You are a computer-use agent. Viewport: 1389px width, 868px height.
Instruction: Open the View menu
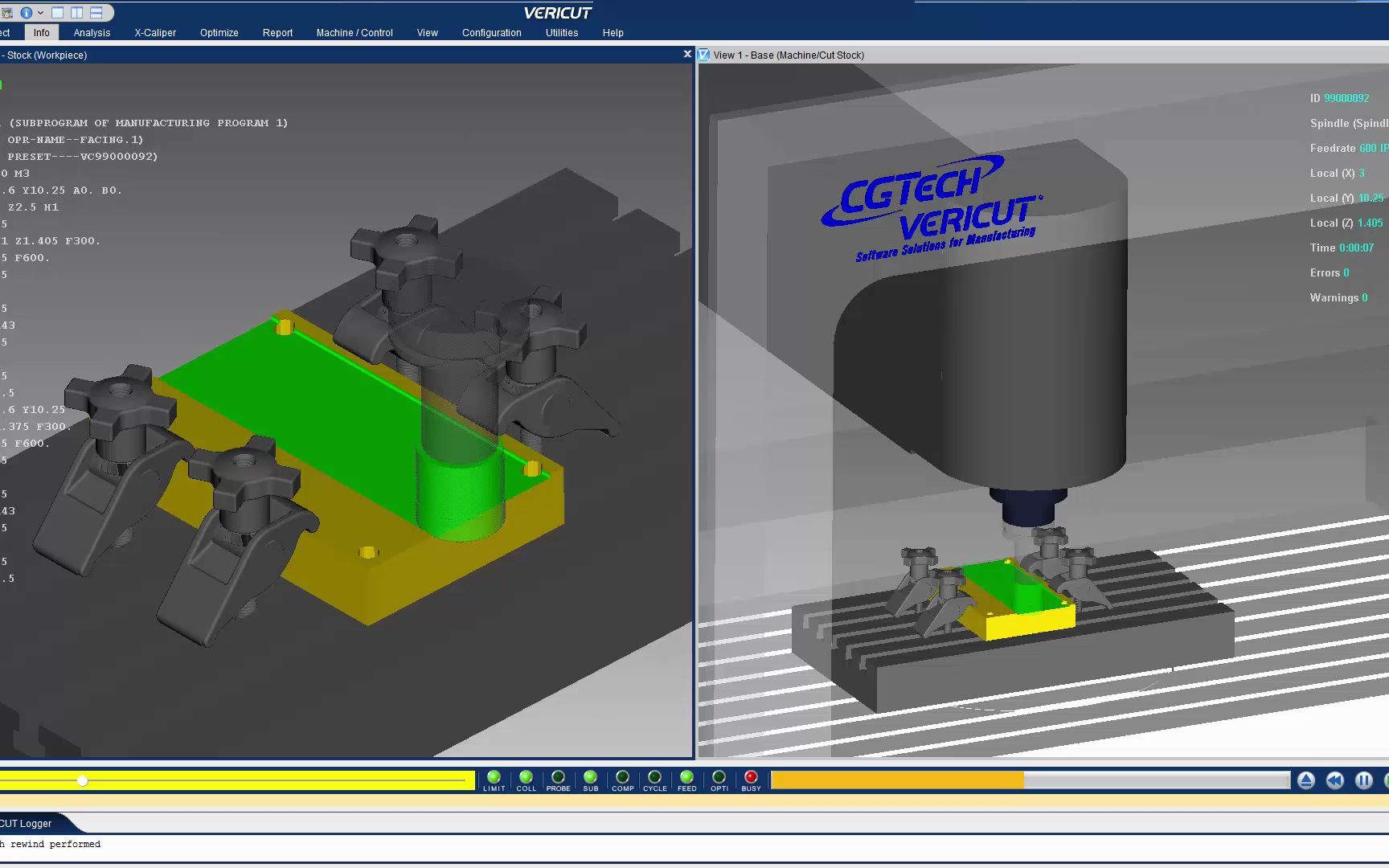pyautogui.click(x=428, y=33)
